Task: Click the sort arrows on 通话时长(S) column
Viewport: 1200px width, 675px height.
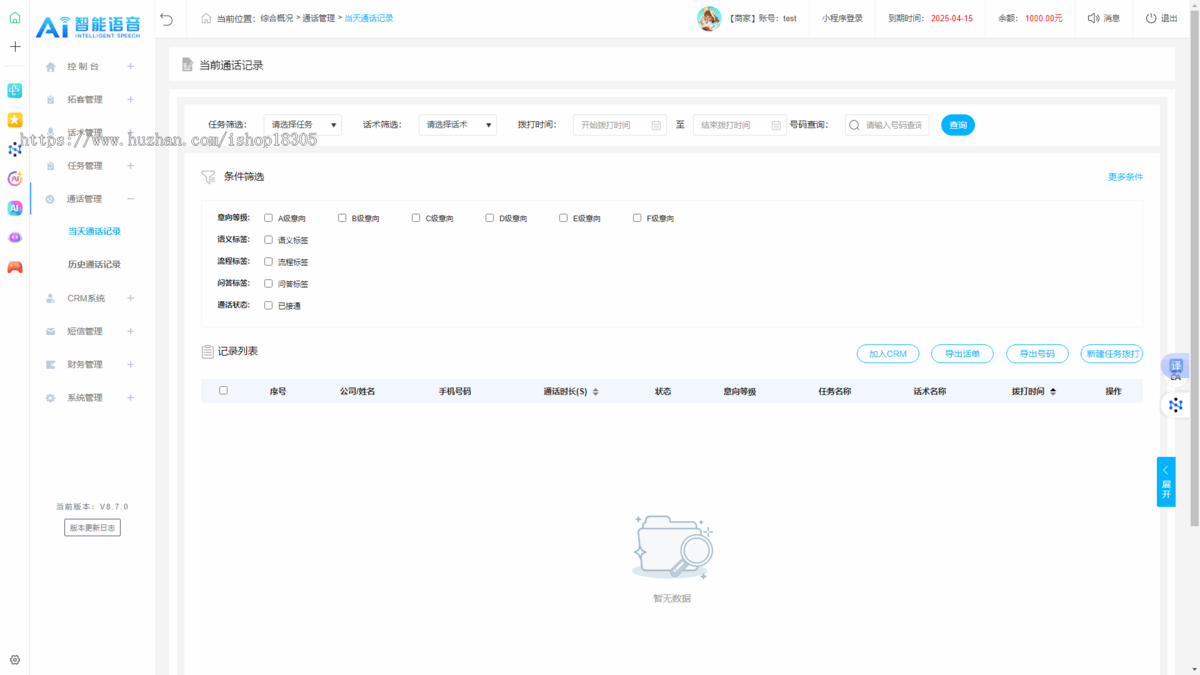Action: (595, 392)
